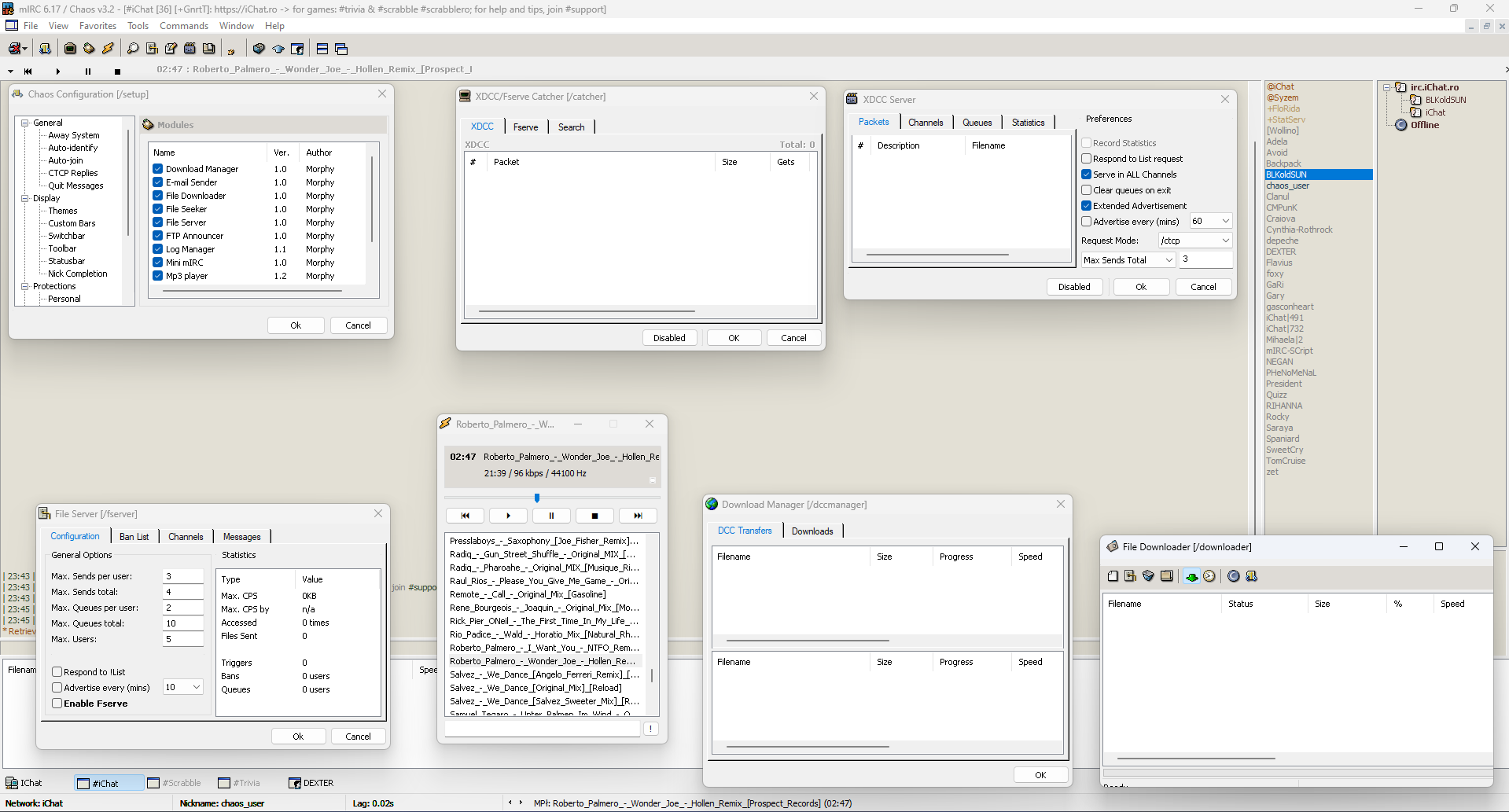The image size is (1509, 812).
Task: Click the clock icon in File Downloader toolbar
Action: pos(1209,576)
